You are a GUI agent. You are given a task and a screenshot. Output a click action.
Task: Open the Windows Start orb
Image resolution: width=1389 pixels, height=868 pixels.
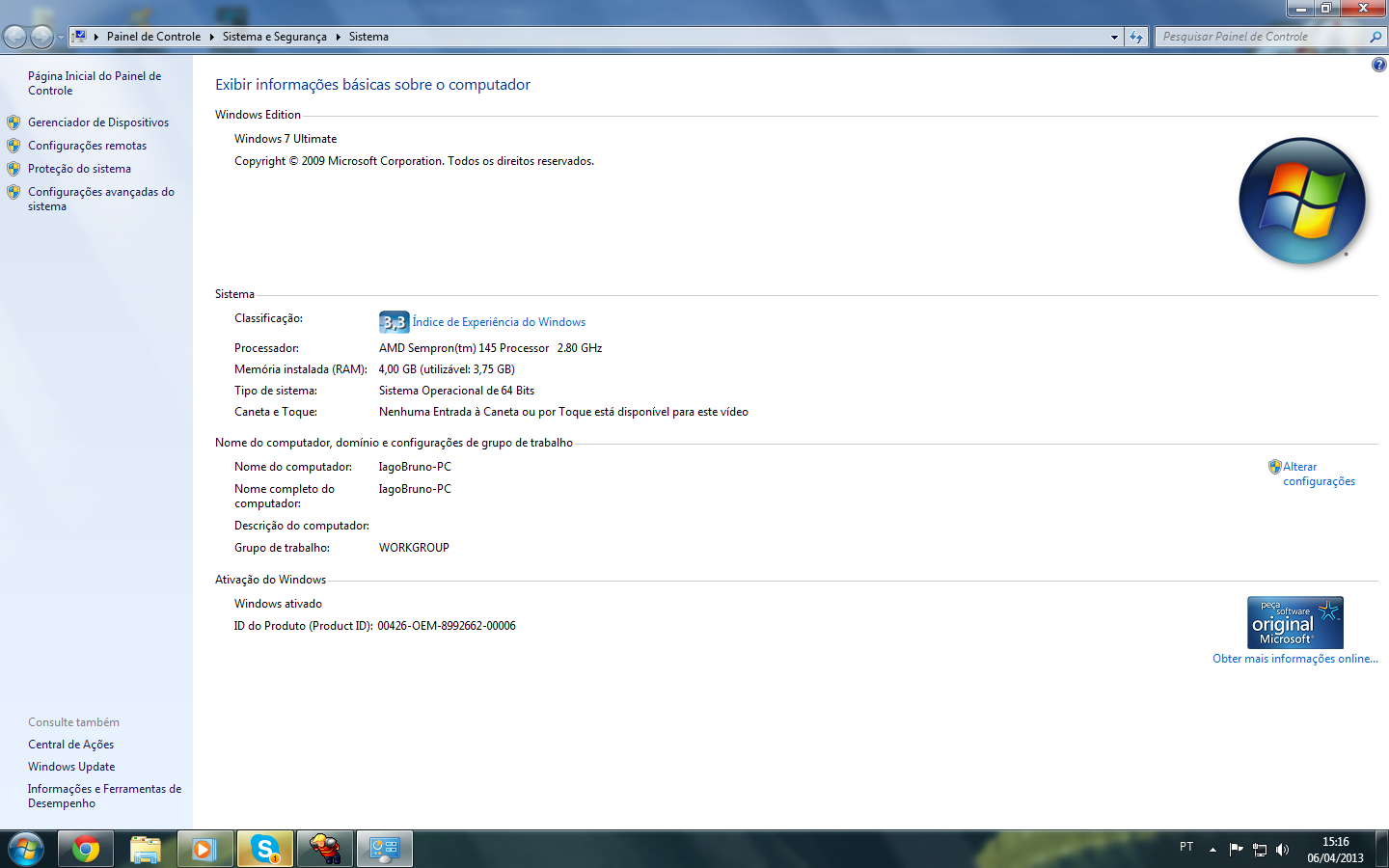[x=26, y=849]
